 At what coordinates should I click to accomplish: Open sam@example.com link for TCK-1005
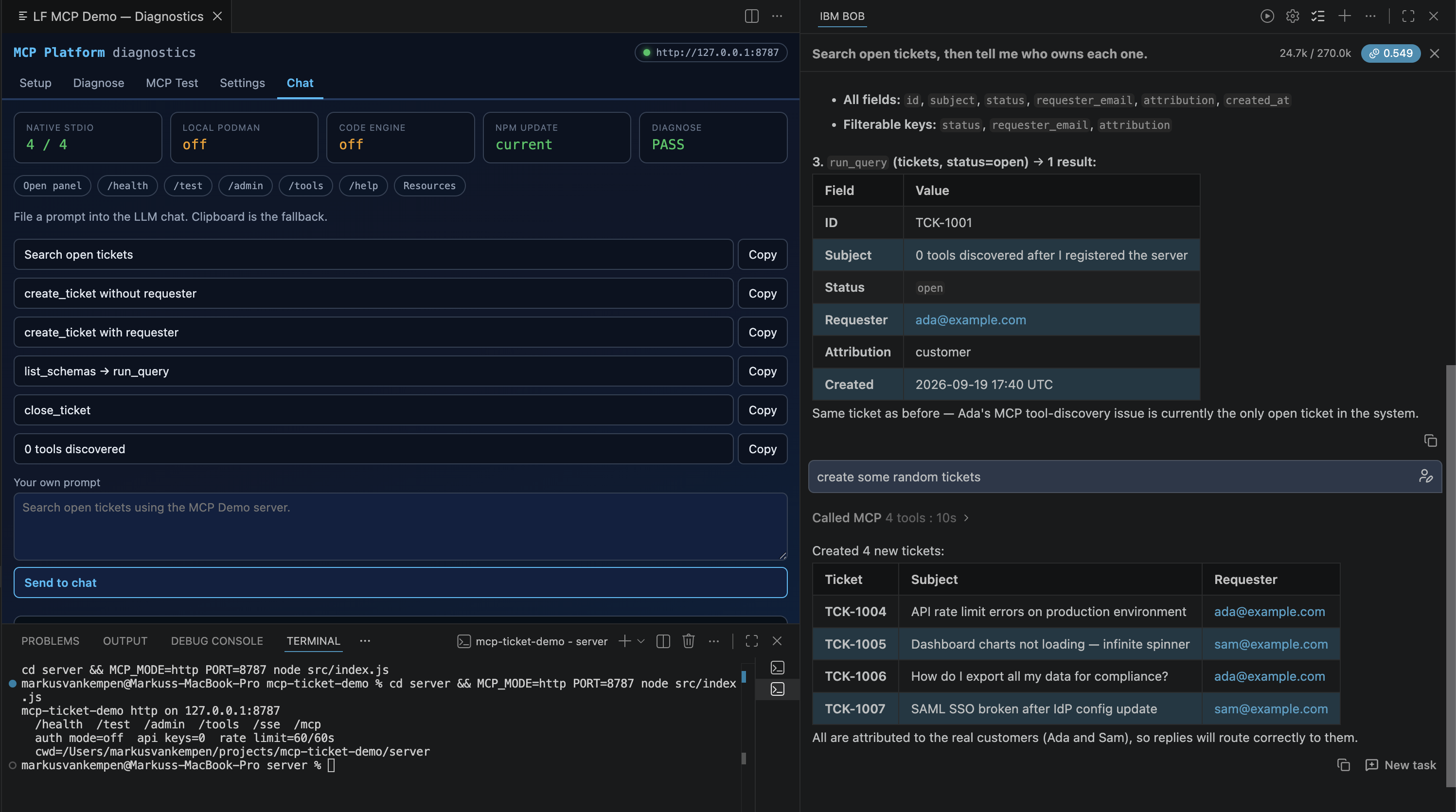(1271, 644)
